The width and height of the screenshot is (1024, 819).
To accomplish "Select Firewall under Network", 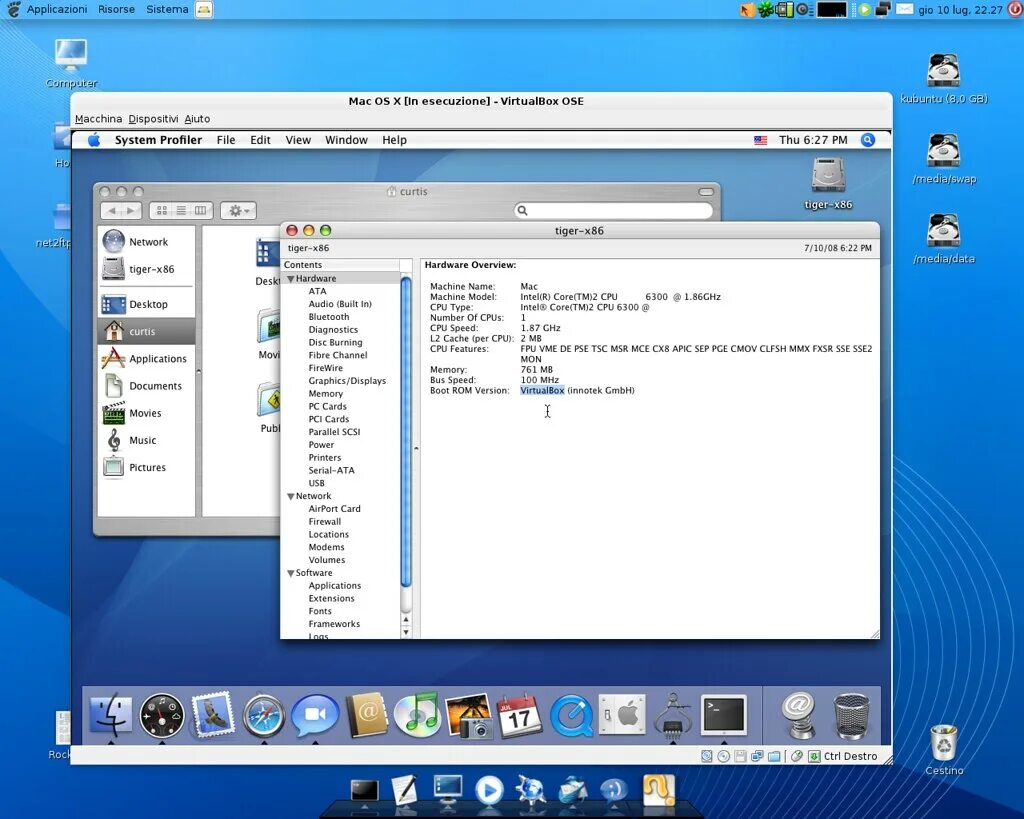I will point(325,522).
